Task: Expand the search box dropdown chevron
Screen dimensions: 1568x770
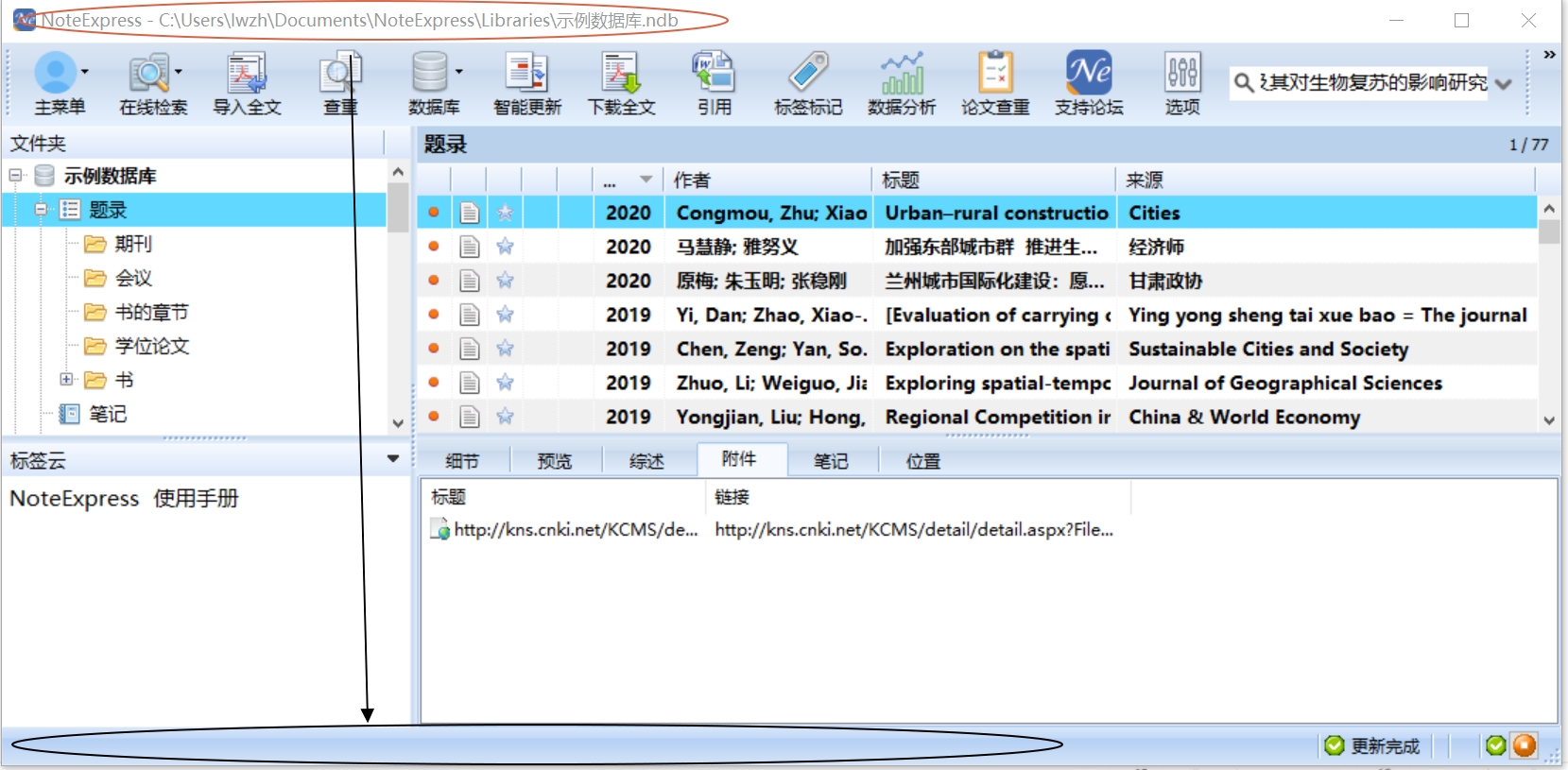Action: coord(1504,84)
